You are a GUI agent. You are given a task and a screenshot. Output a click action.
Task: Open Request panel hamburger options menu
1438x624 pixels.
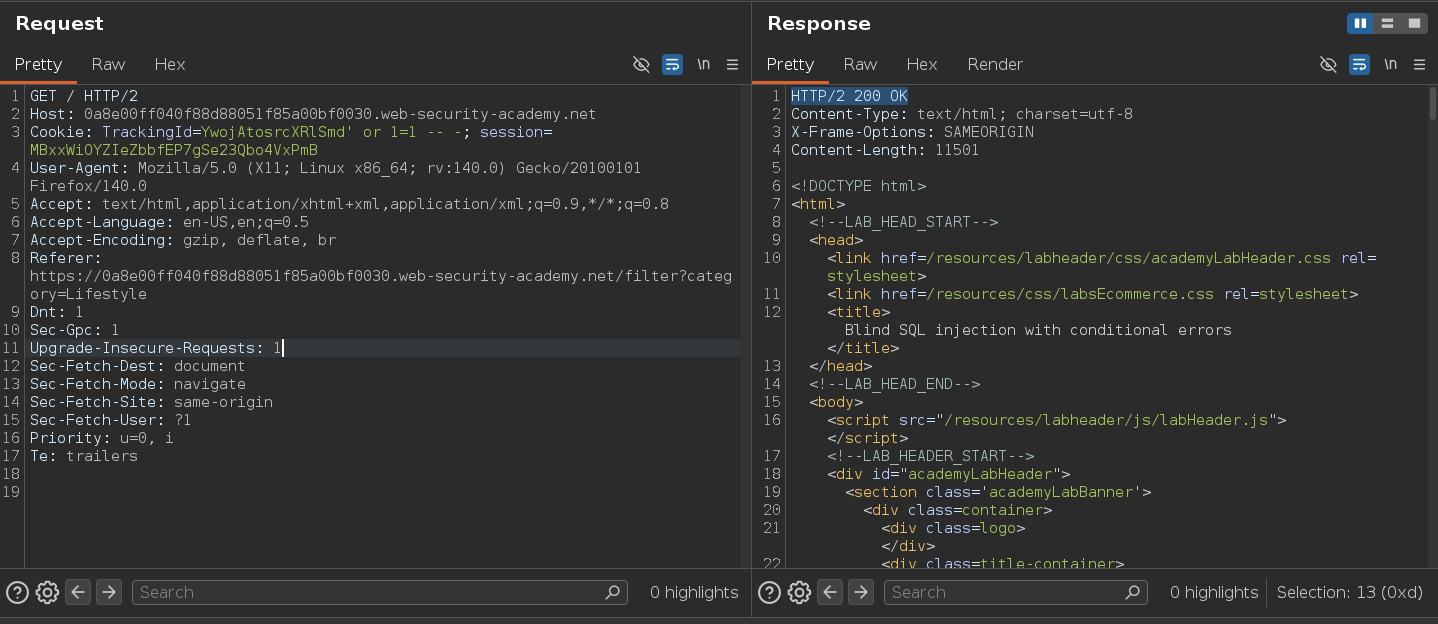tap(733, 64)
